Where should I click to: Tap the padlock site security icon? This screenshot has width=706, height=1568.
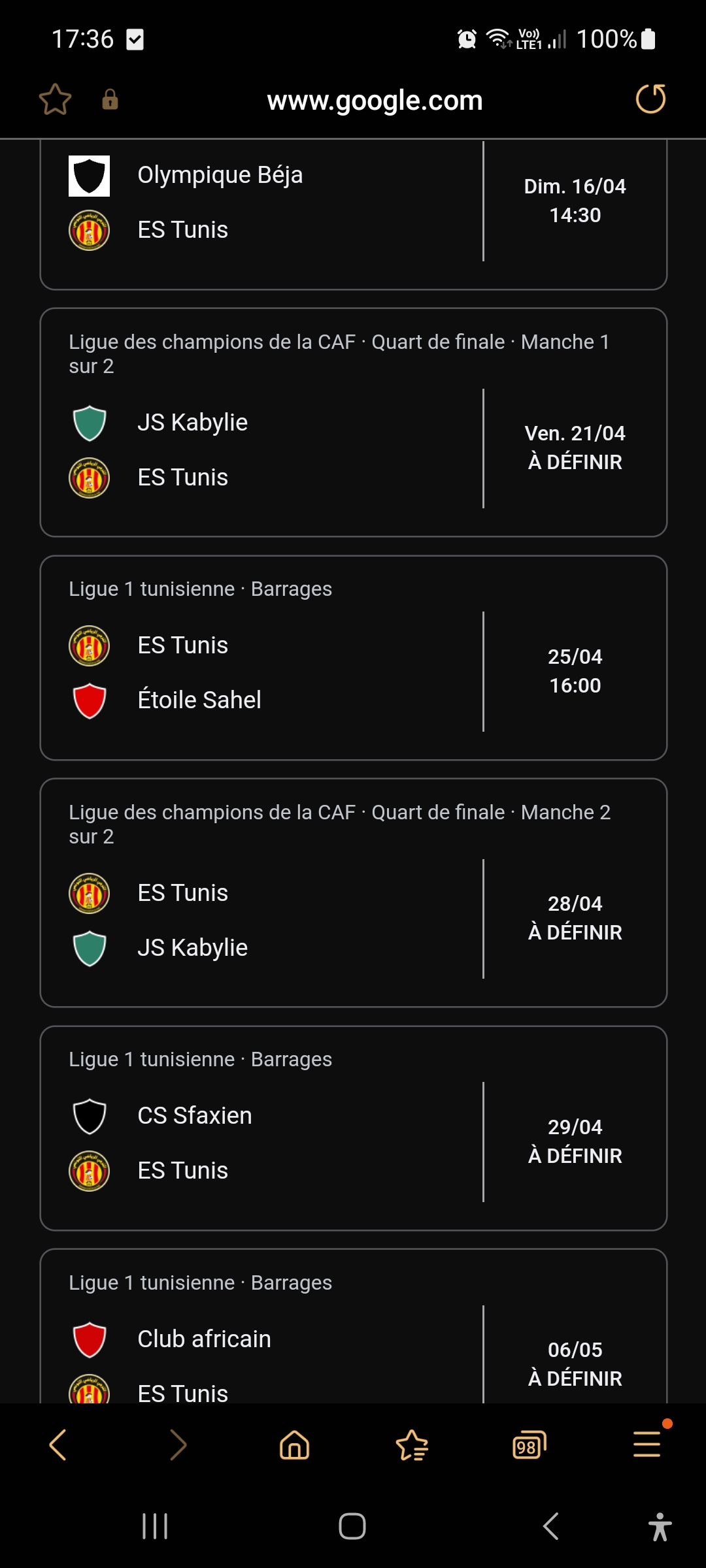click(x=110, y=99)
